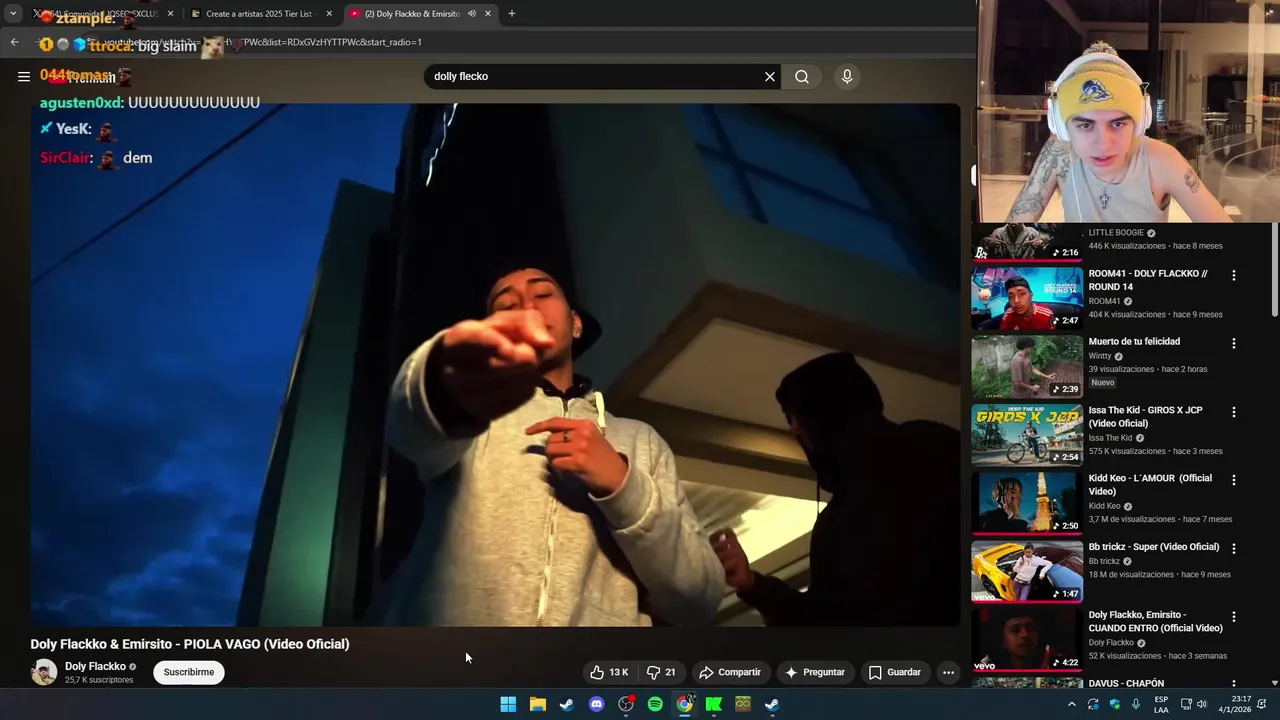Start voice search with microphone
1280x720 pixels.
tap(847, 76)
